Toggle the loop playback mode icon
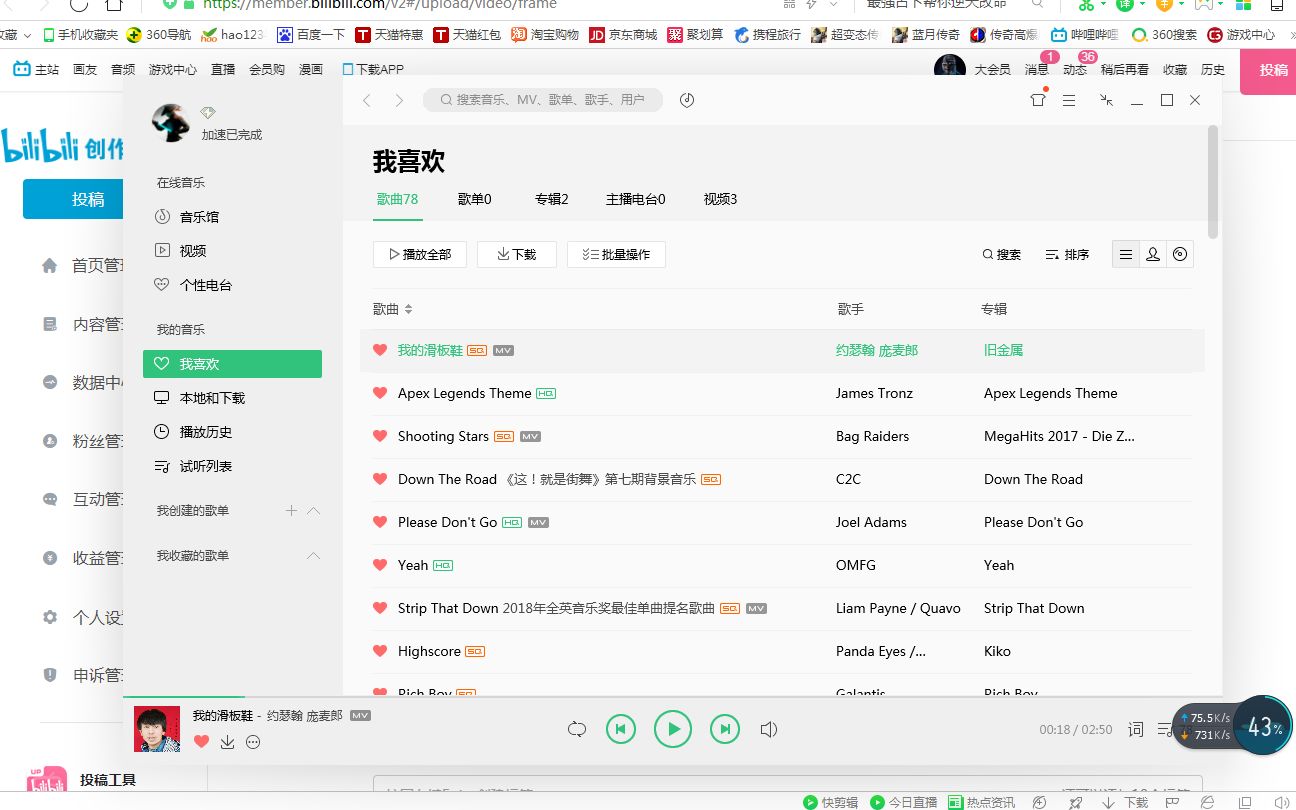1296x810 pixels. pyautogui.click(x=577, y=730)
